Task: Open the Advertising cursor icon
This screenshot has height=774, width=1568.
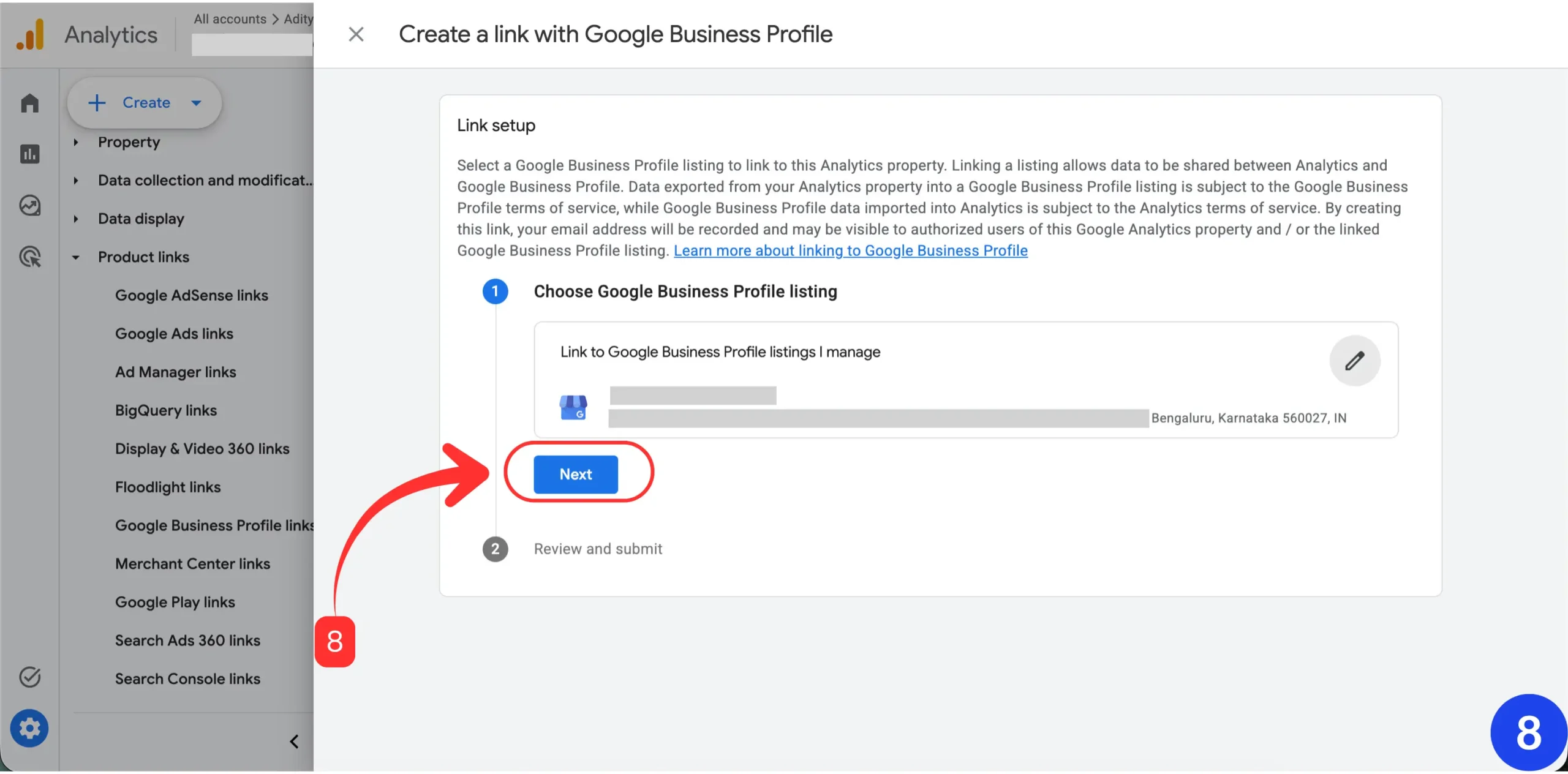Action: click(29, 257)
